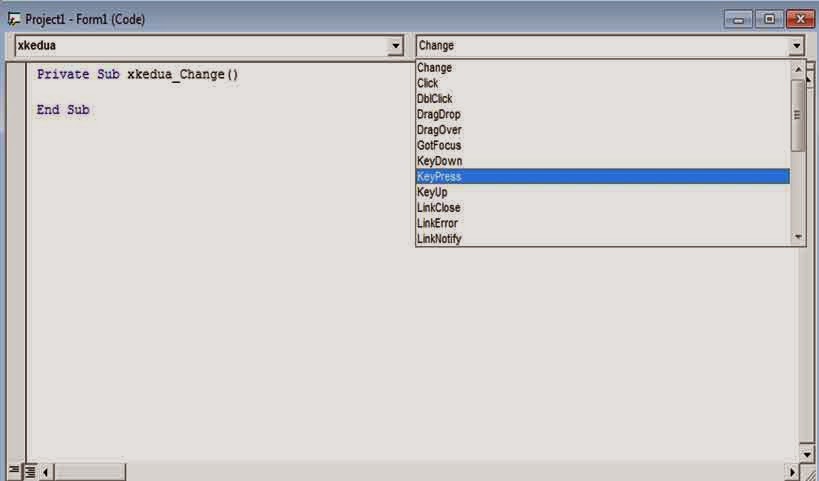The image size is (819, 481).
Task: Pick the LinkError event
Action: point(603,224)
